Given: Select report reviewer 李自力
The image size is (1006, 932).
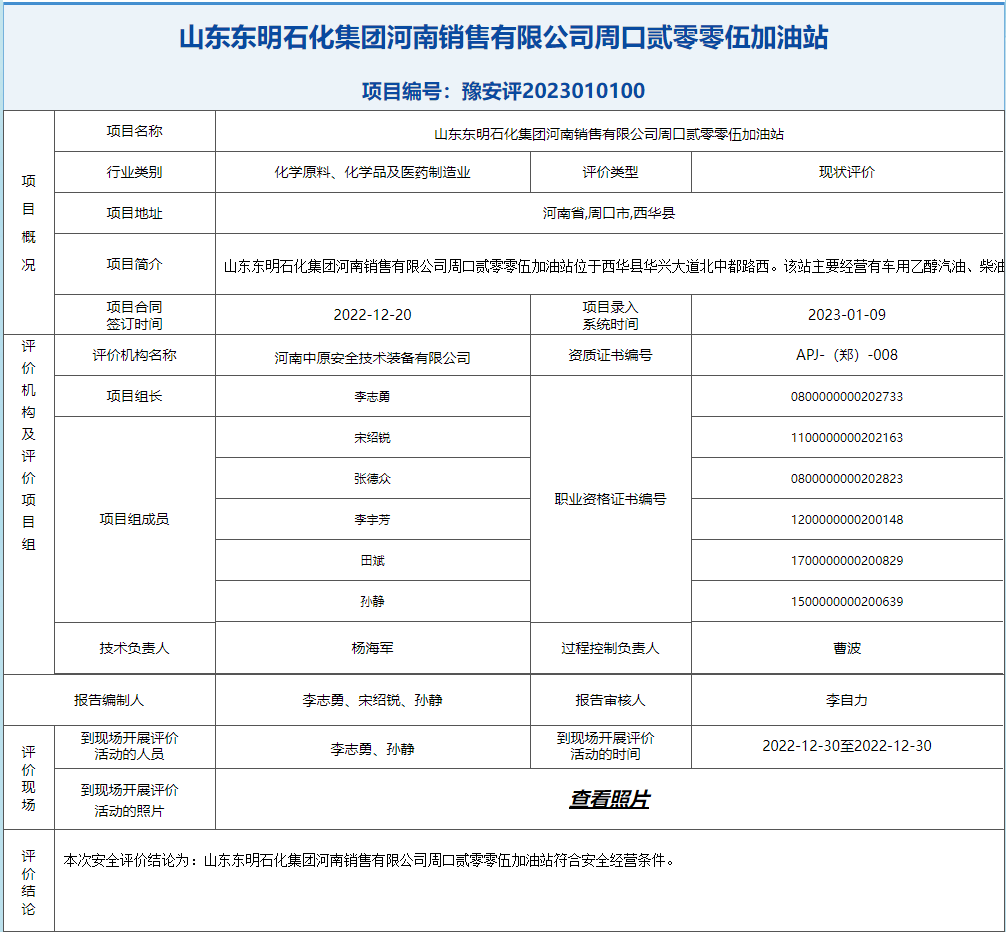Looking at the screenshot, I should (x=847, y=700).
